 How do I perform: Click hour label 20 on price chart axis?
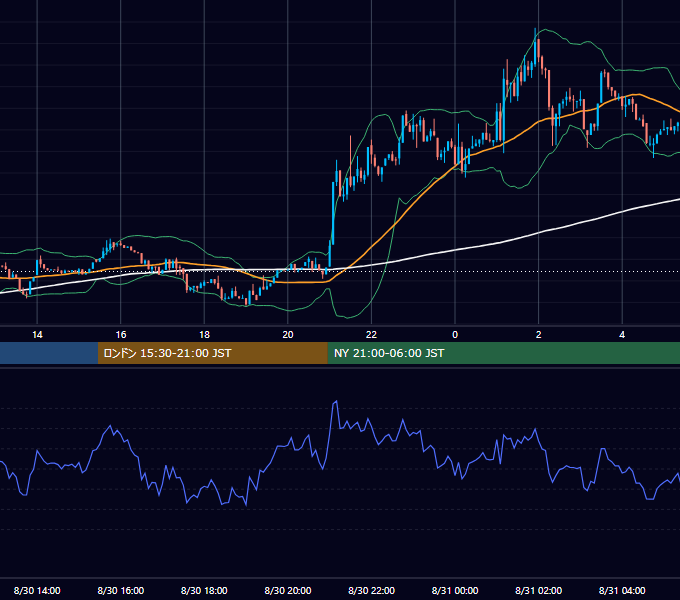pyautogui.click(x=288, y=335)
